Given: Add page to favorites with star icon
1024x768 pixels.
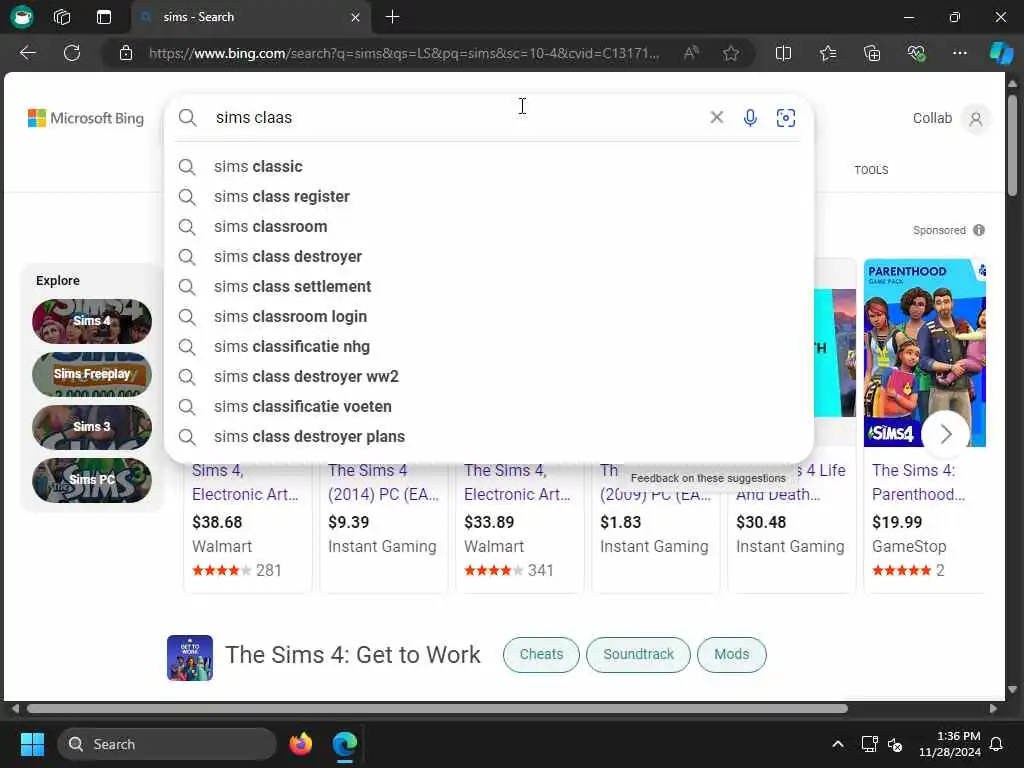Looking at the screenshot, I should click(731, 53).
